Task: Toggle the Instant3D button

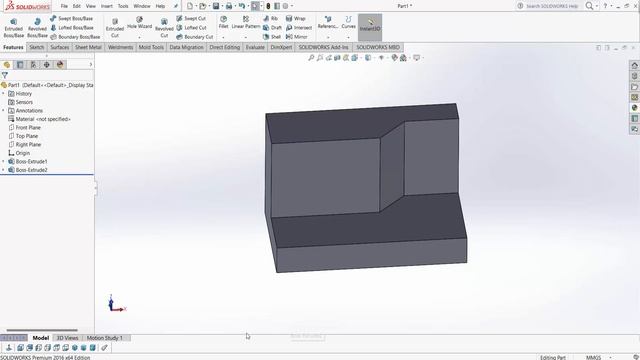Action: coord(370,27)
